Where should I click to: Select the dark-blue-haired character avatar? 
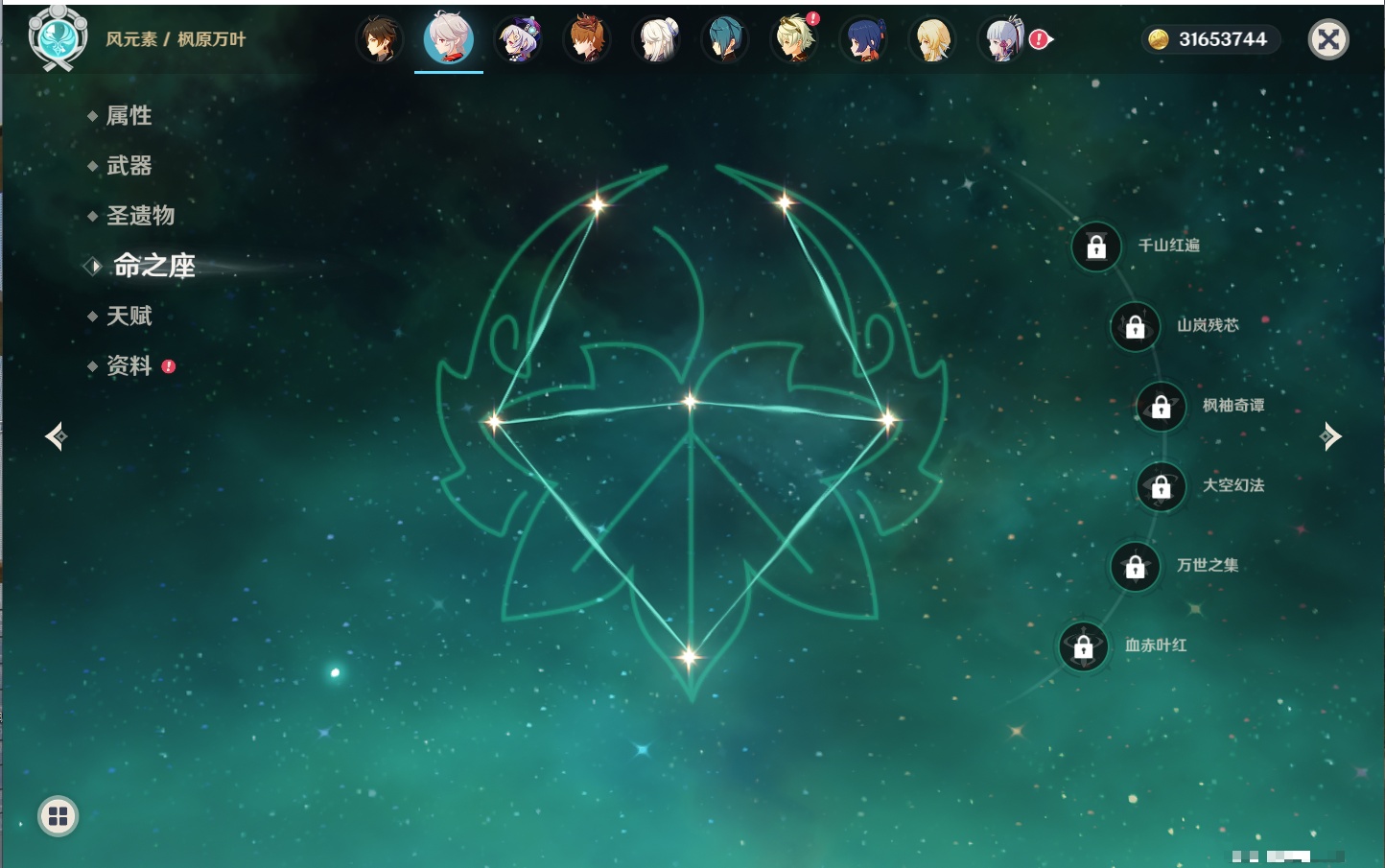[x=863, y=39]
